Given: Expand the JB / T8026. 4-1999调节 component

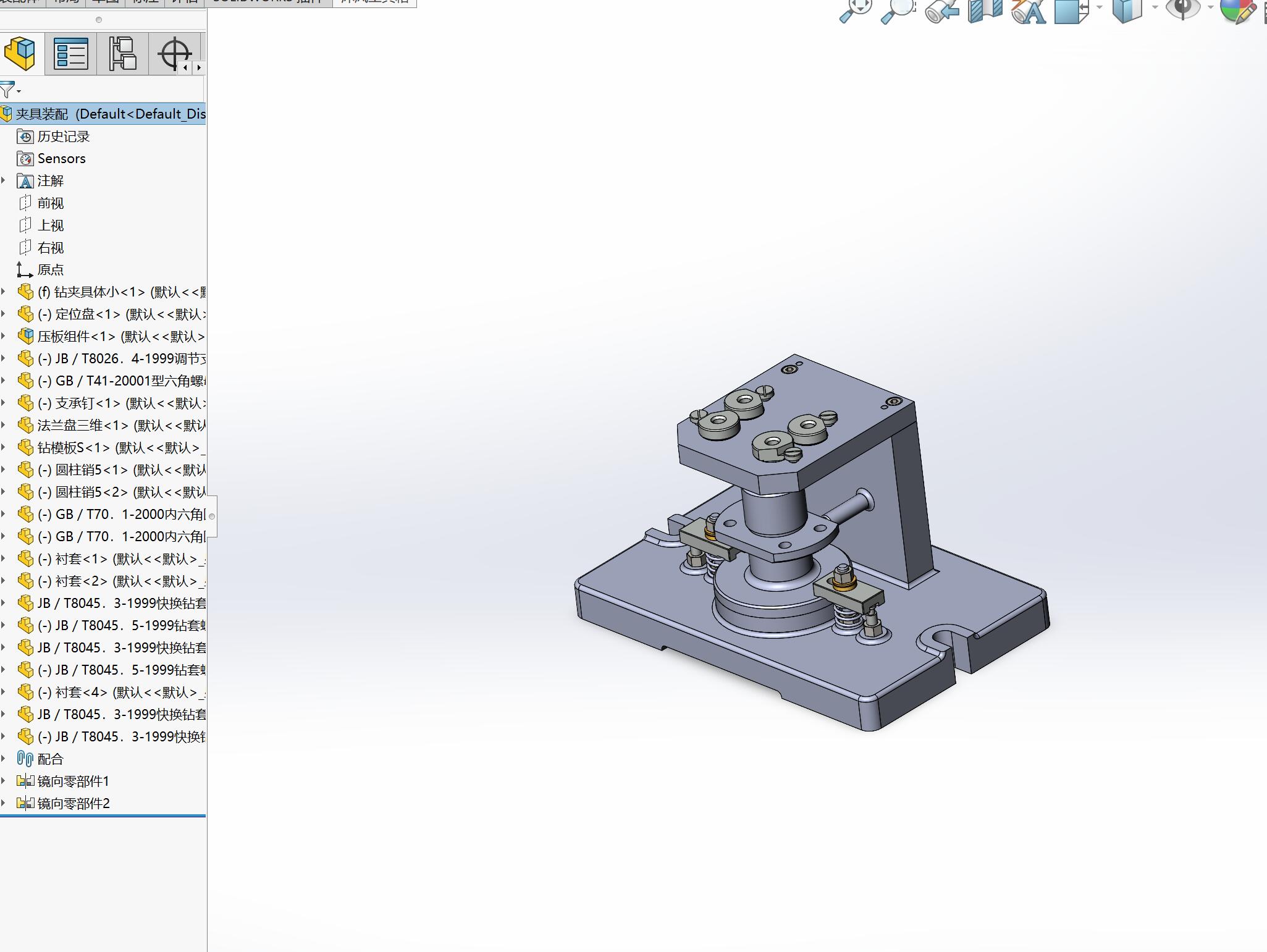Looking at the screenshot, I should point(4,358).
